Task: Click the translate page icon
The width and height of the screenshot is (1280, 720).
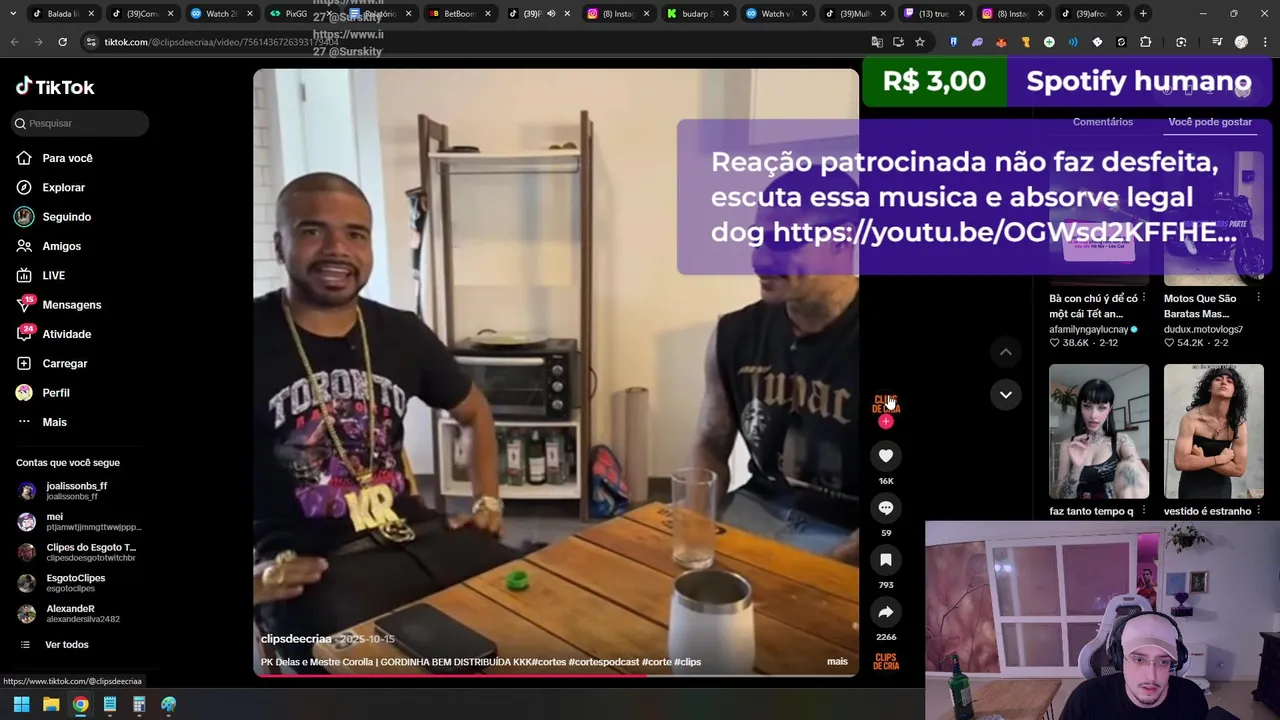Action: [877, 42]
